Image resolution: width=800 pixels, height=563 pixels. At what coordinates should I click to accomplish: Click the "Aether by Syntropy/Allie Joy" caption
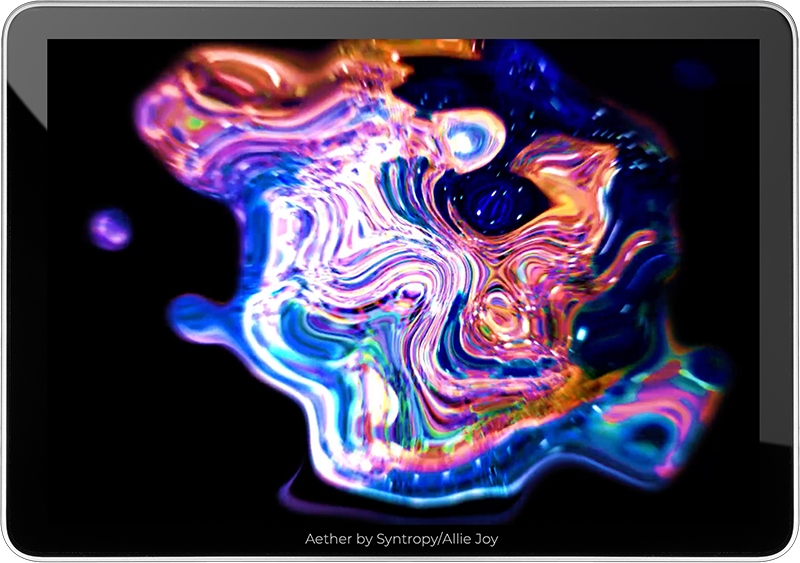tap(402, 540)
